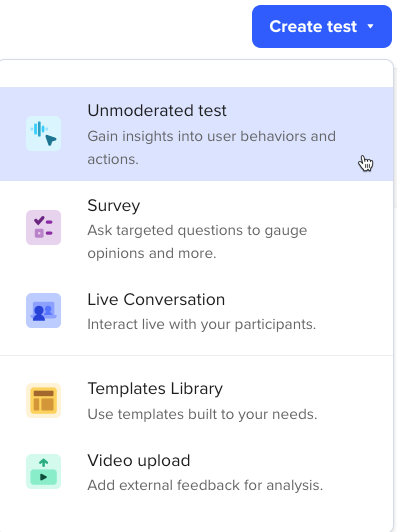This screenshot has height=532, width=397.
Task: Open Templates Library from the menu
Action: click(x=196, y=401)
